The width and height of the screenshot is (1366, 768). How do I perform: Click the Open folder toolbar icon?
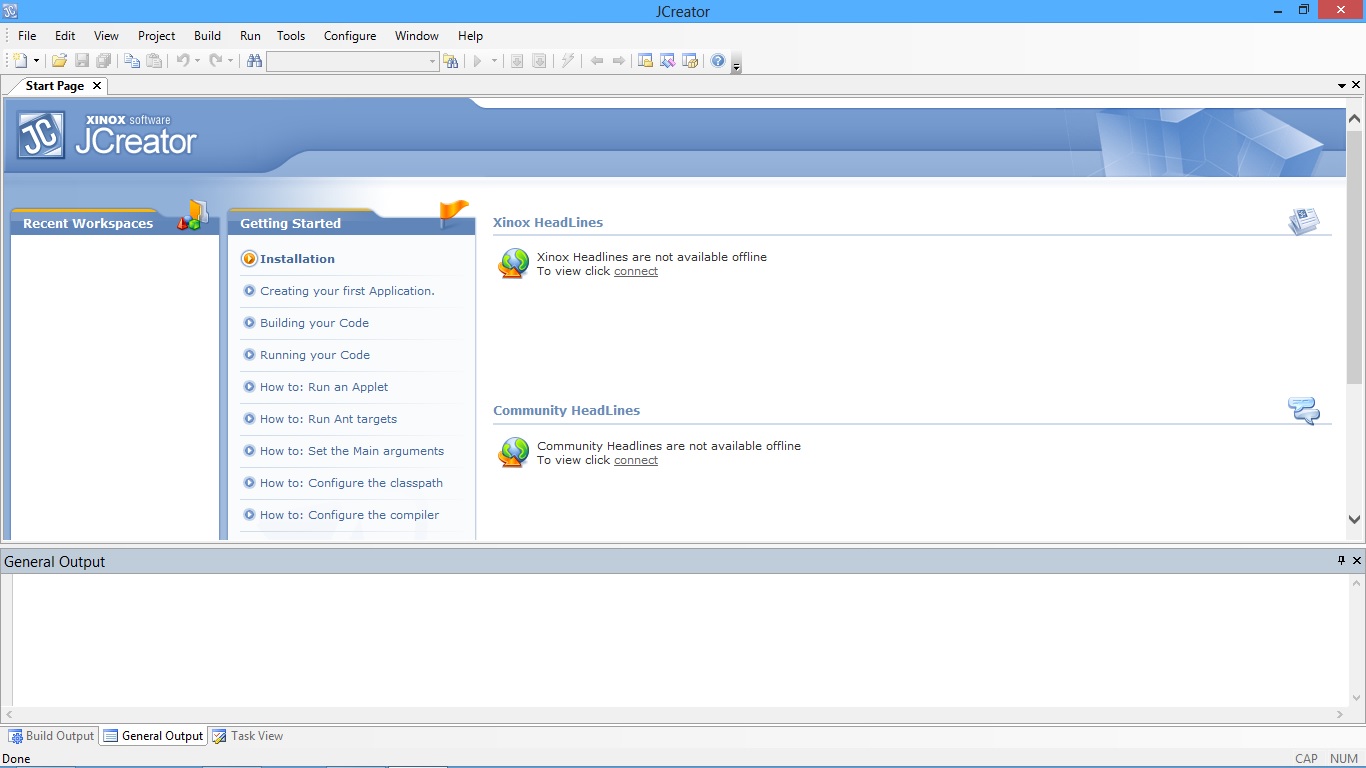click(x=60, y=61)
